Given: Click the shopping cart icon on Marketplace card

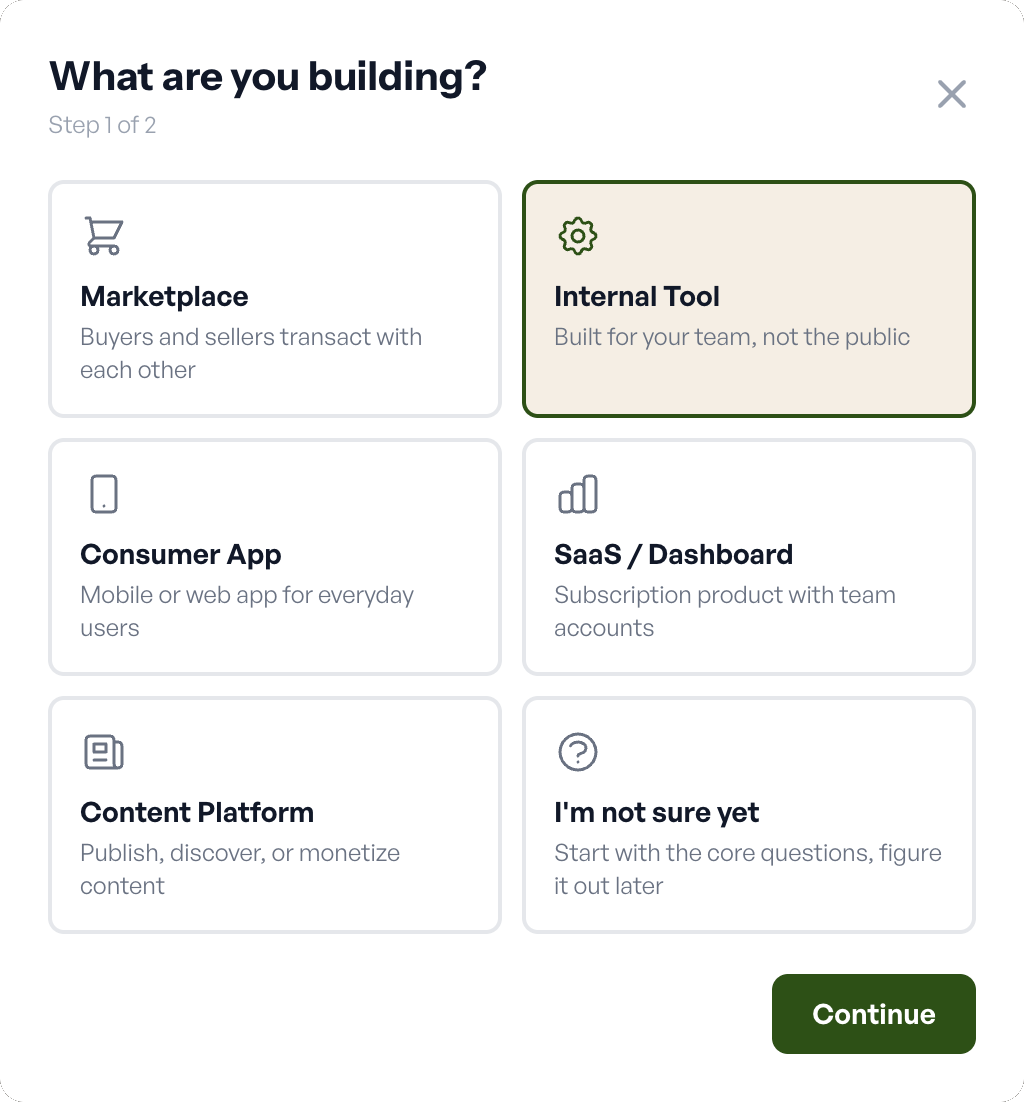Looking at the screenshot, I should click(x=102, y=236).
